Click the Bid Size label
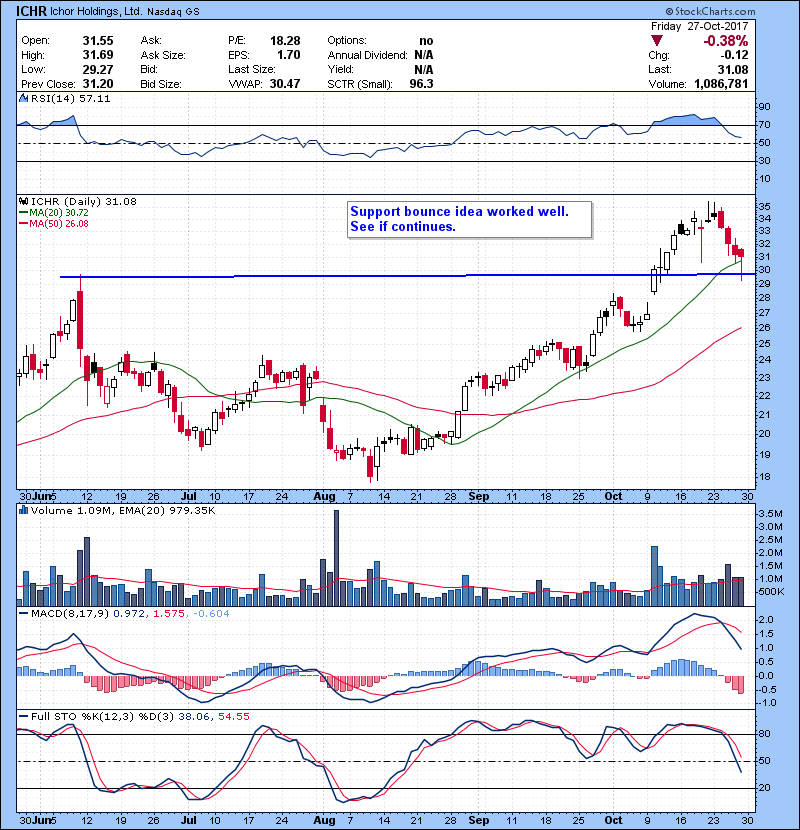Image resolution: width=800 pixels, height=830 pixels. (x=161, y=84)
